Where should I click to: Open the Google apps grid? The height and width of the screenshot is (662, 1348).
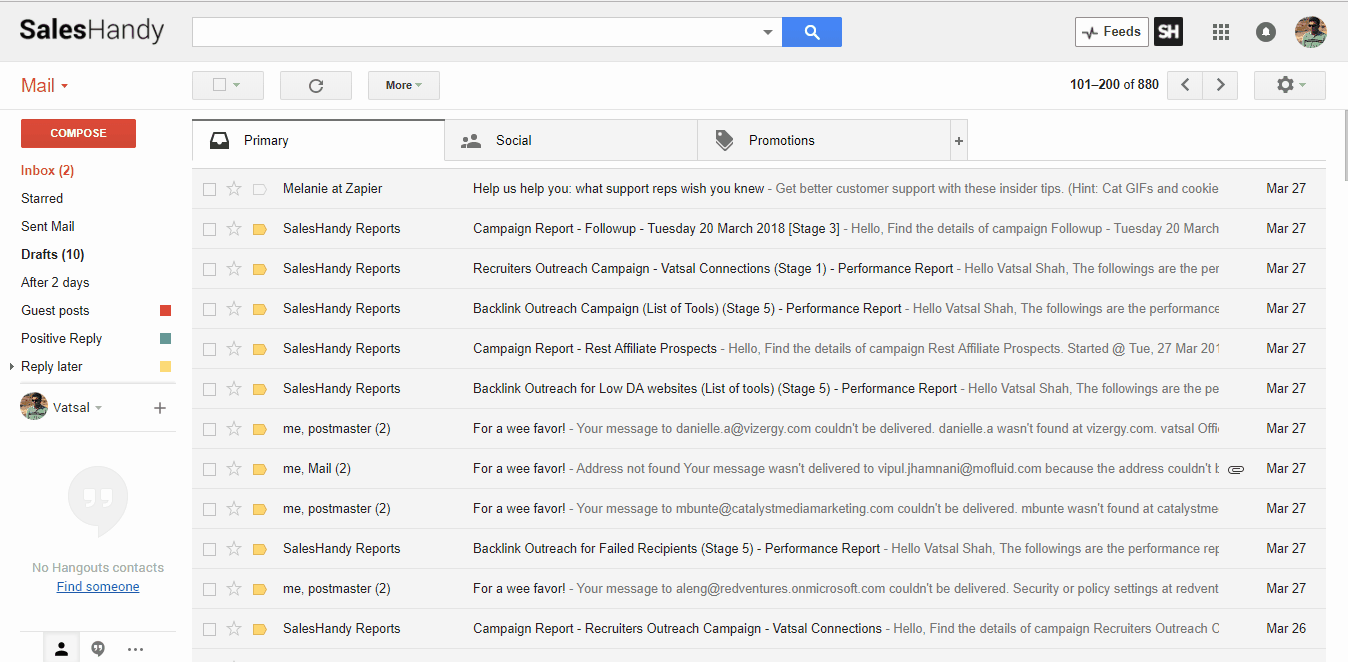(x=1220, y=32)
